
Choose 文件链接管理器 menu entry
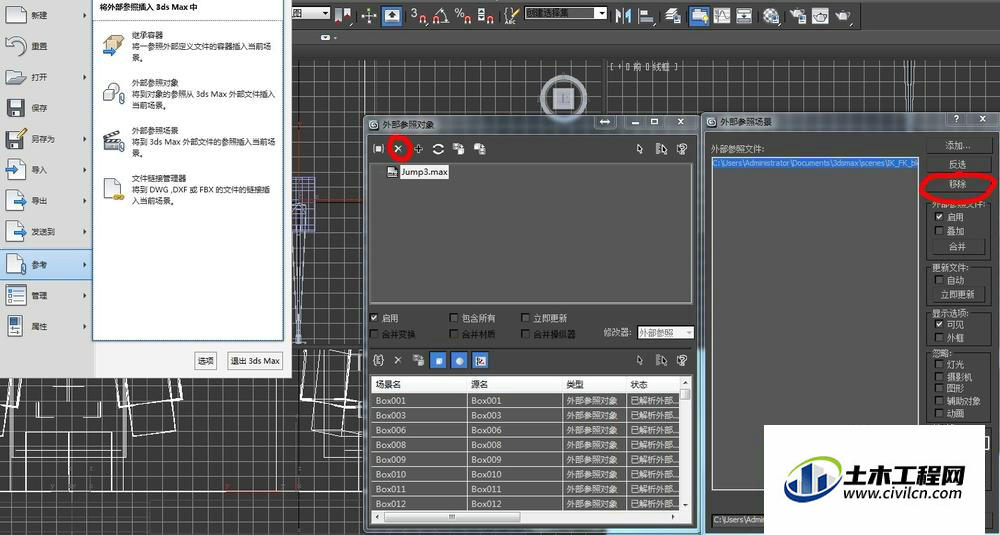coord(188,189)
